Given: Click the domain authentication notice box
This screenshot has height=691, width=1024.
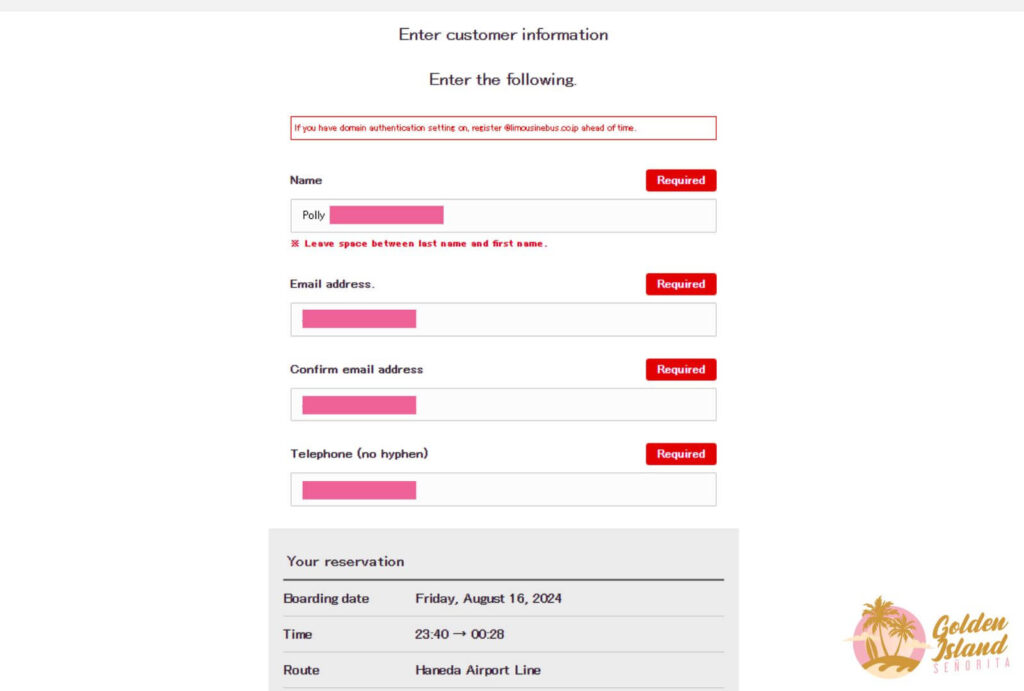Looking at the screenshot, I should 503,128.
